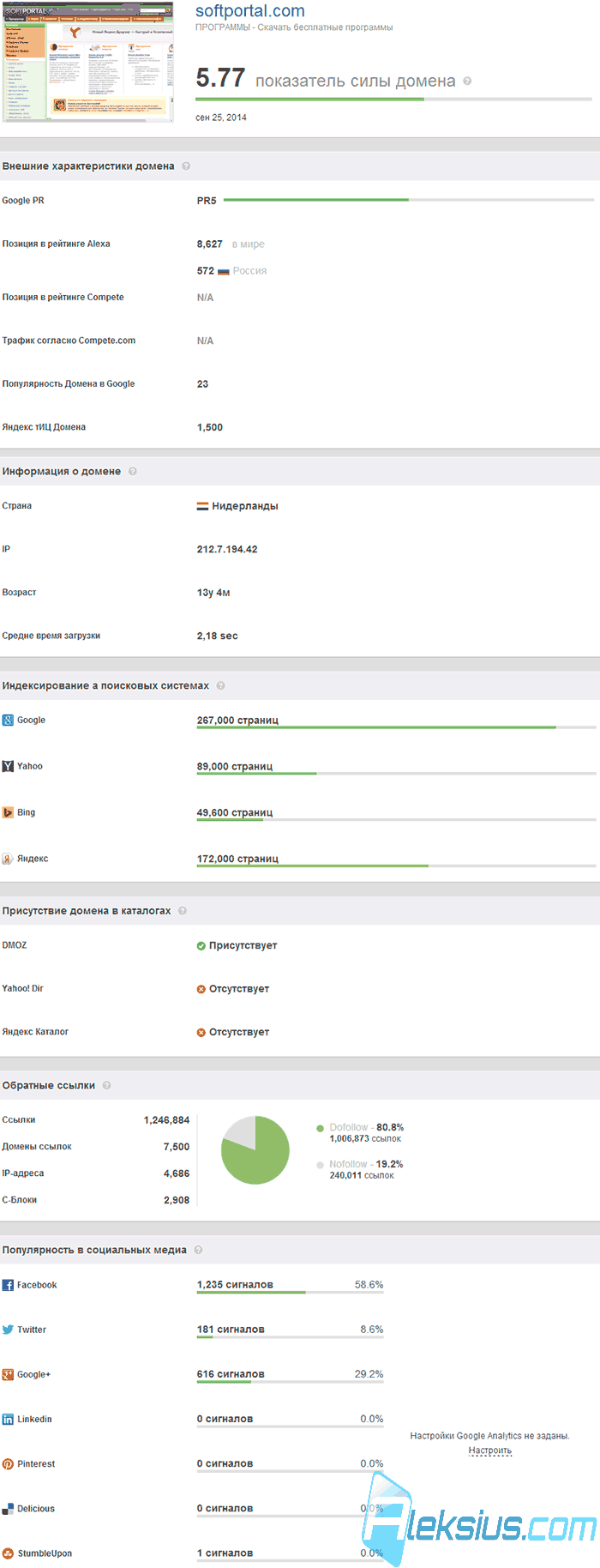The width and height of the screenshot is (600, 1568).
Task: Click the Russia flag icon
Action: [x=224, y=271]
